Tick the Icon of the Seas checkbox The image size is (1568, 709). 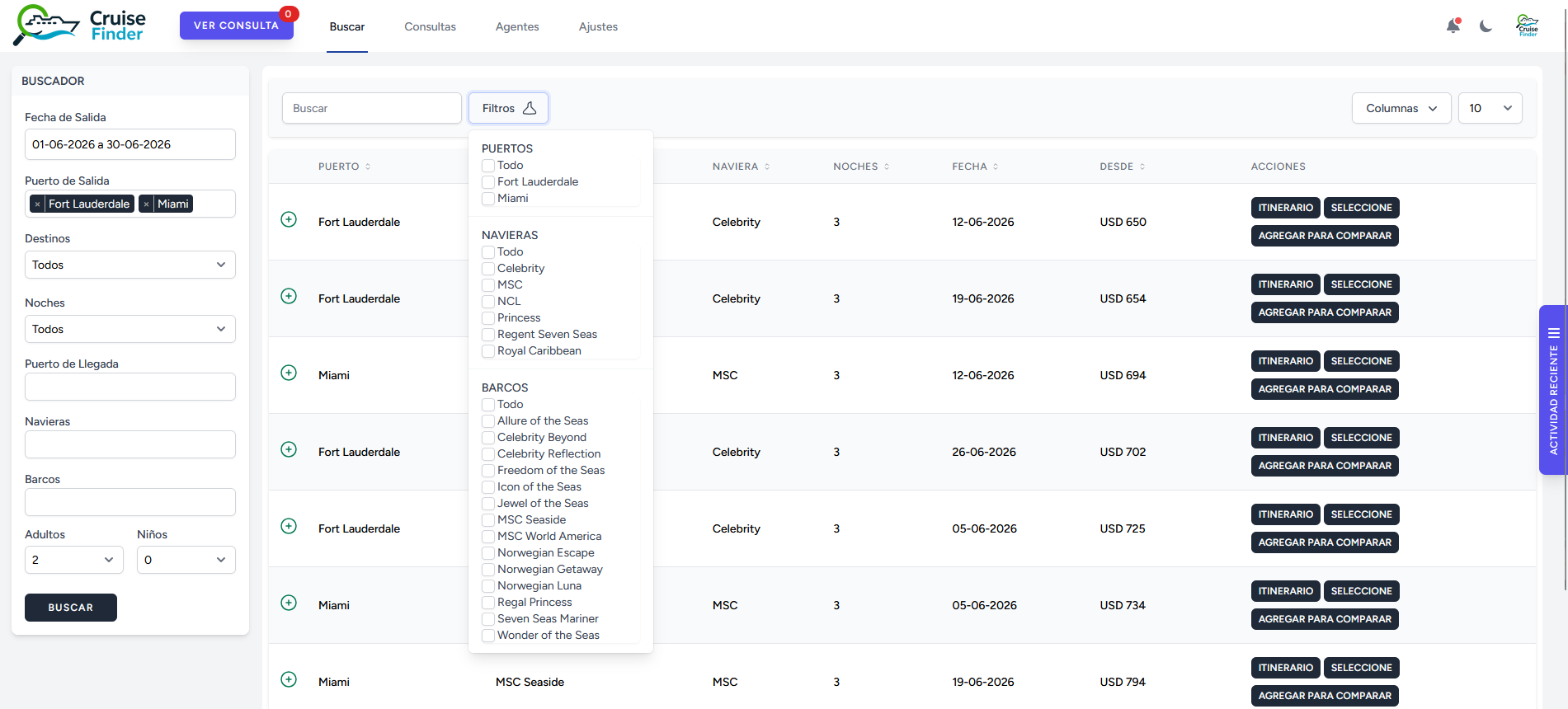point(488,487)
